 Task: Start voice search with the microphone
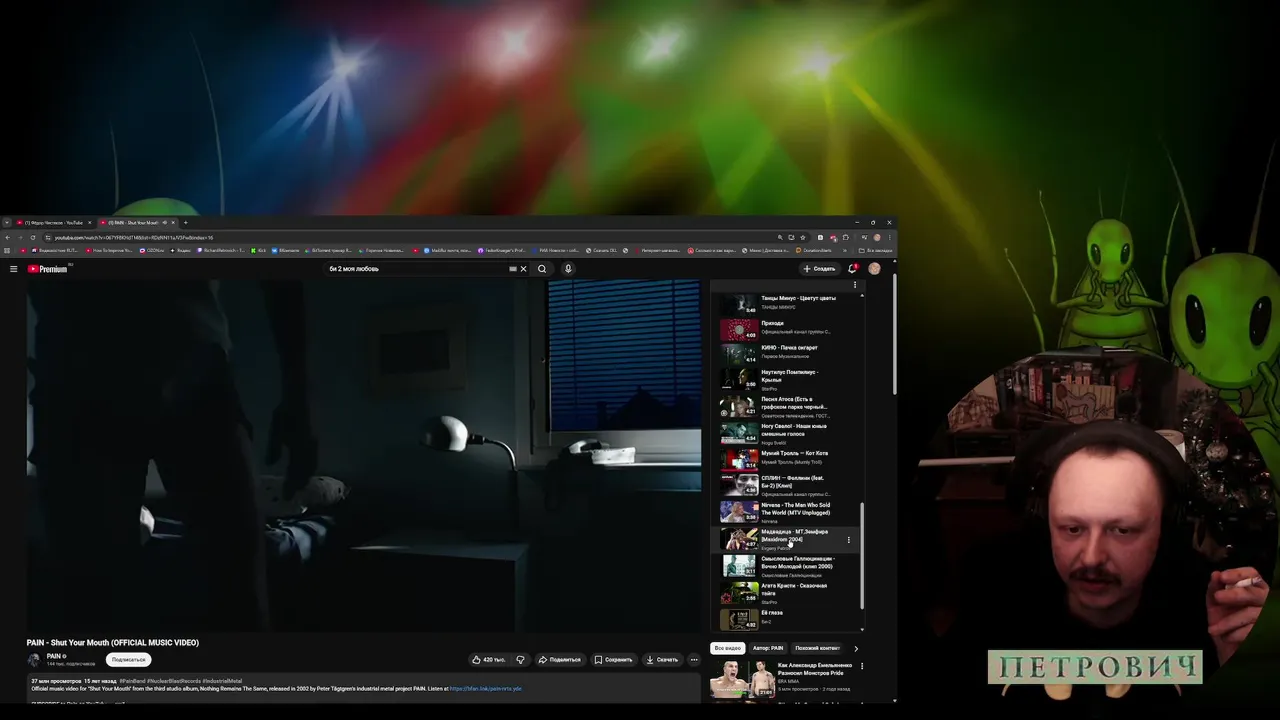pyautogui.click(x=568, y=269)
